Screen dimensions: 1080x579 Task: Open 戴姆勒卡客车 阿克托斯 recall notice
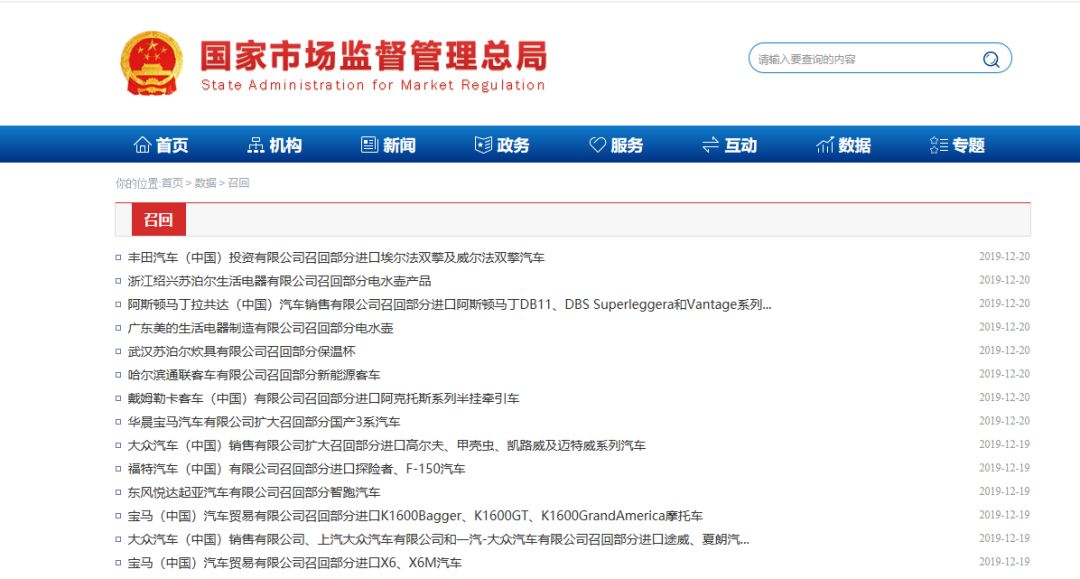(x=323, y=398)
